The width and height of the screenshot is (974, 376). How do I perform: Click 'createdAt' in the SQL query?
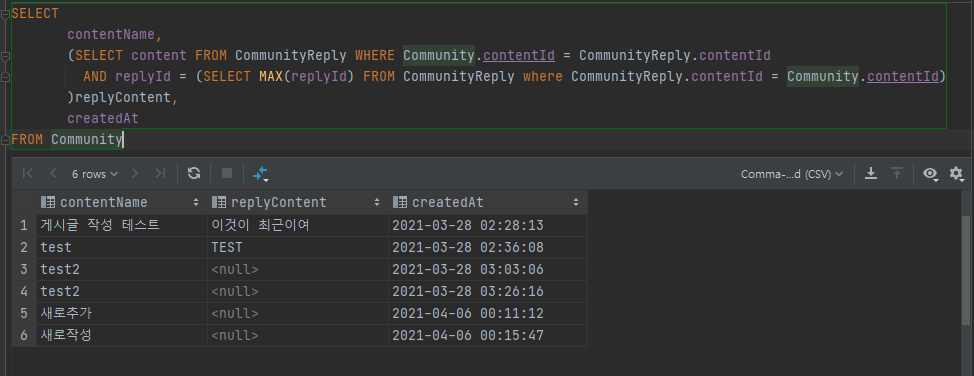pyautogui.click(x=103, y=118)
